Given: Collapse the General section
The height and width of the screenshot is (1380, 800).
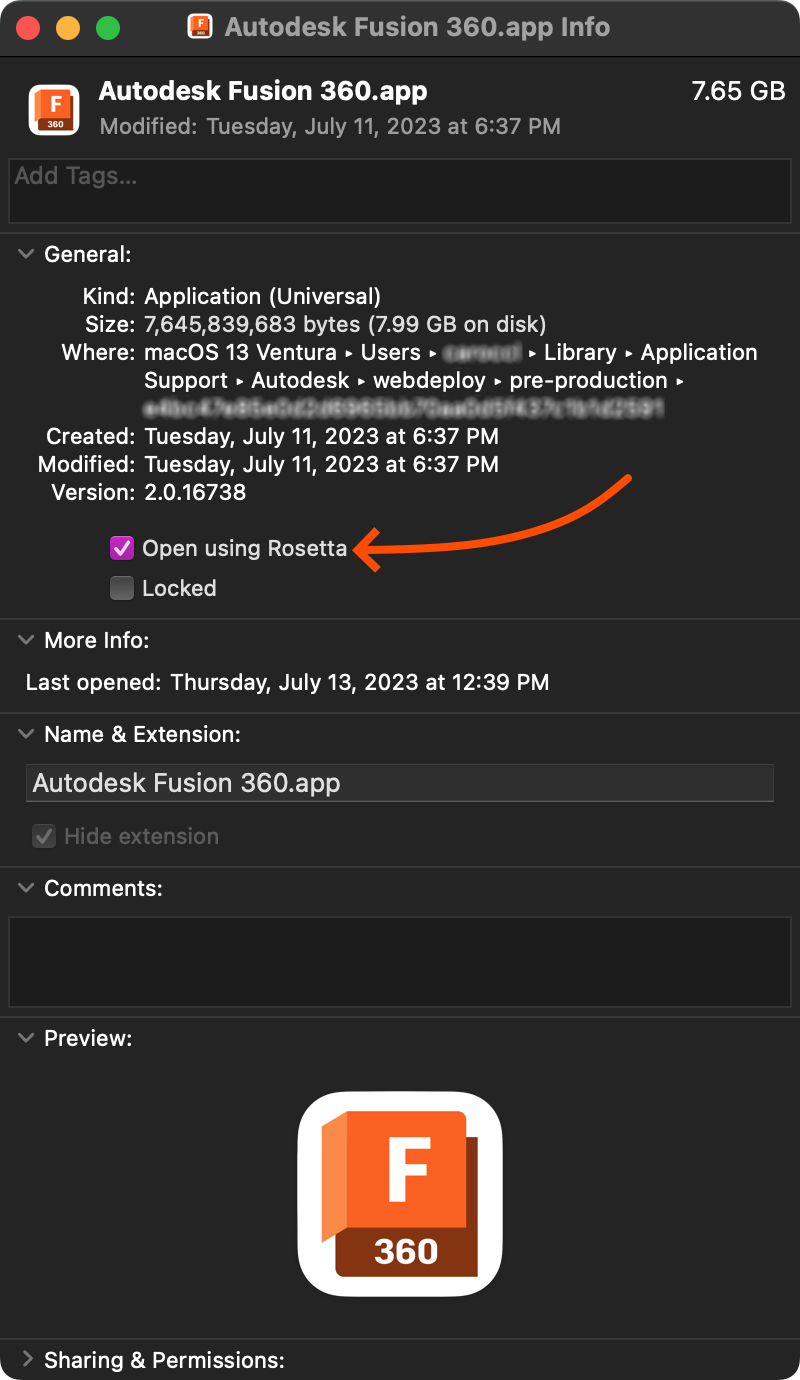Looking at the screenshot, I should pos(25,254).
